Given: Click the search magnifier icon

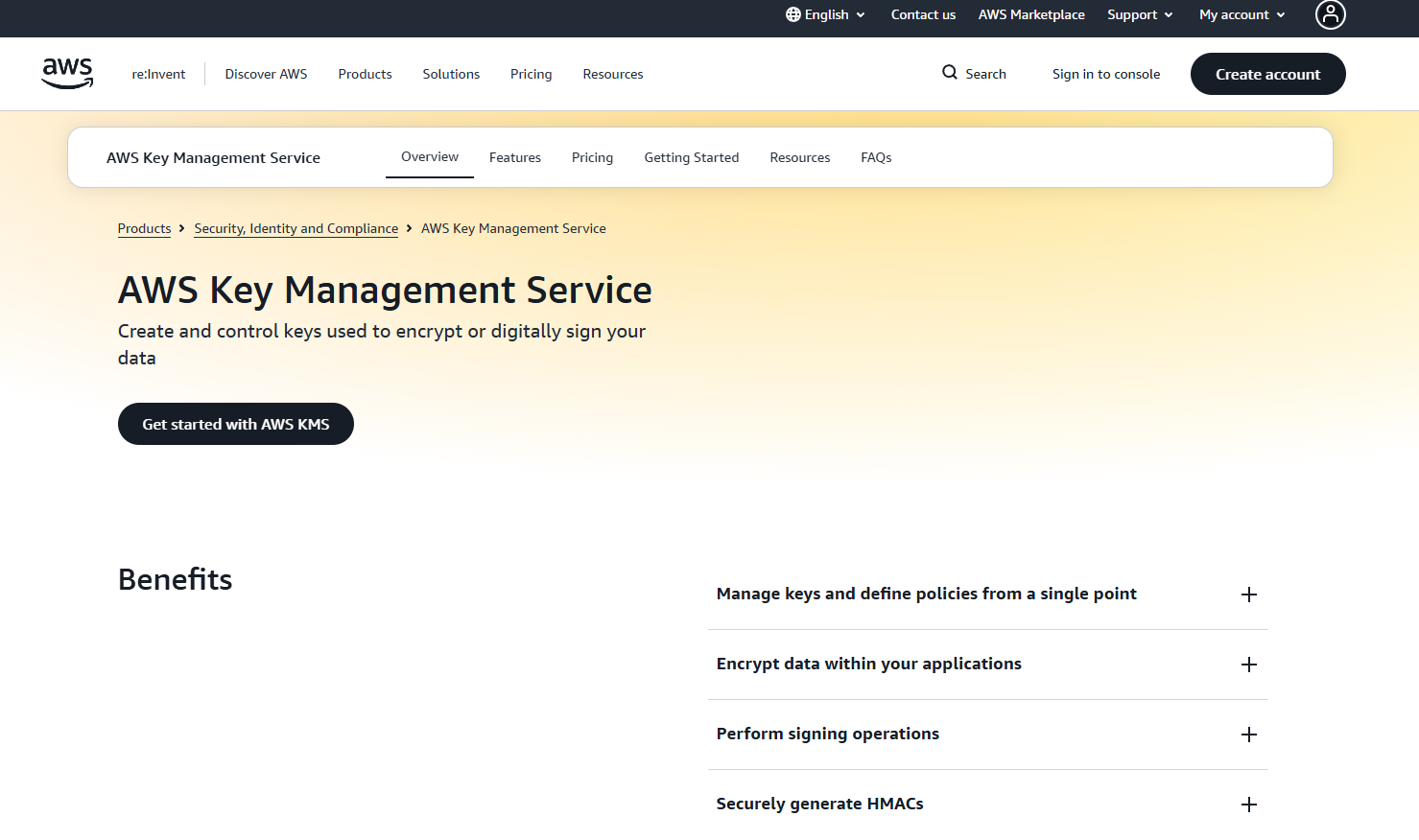Looking at the screenshot, I should click(x=950, y=73).
